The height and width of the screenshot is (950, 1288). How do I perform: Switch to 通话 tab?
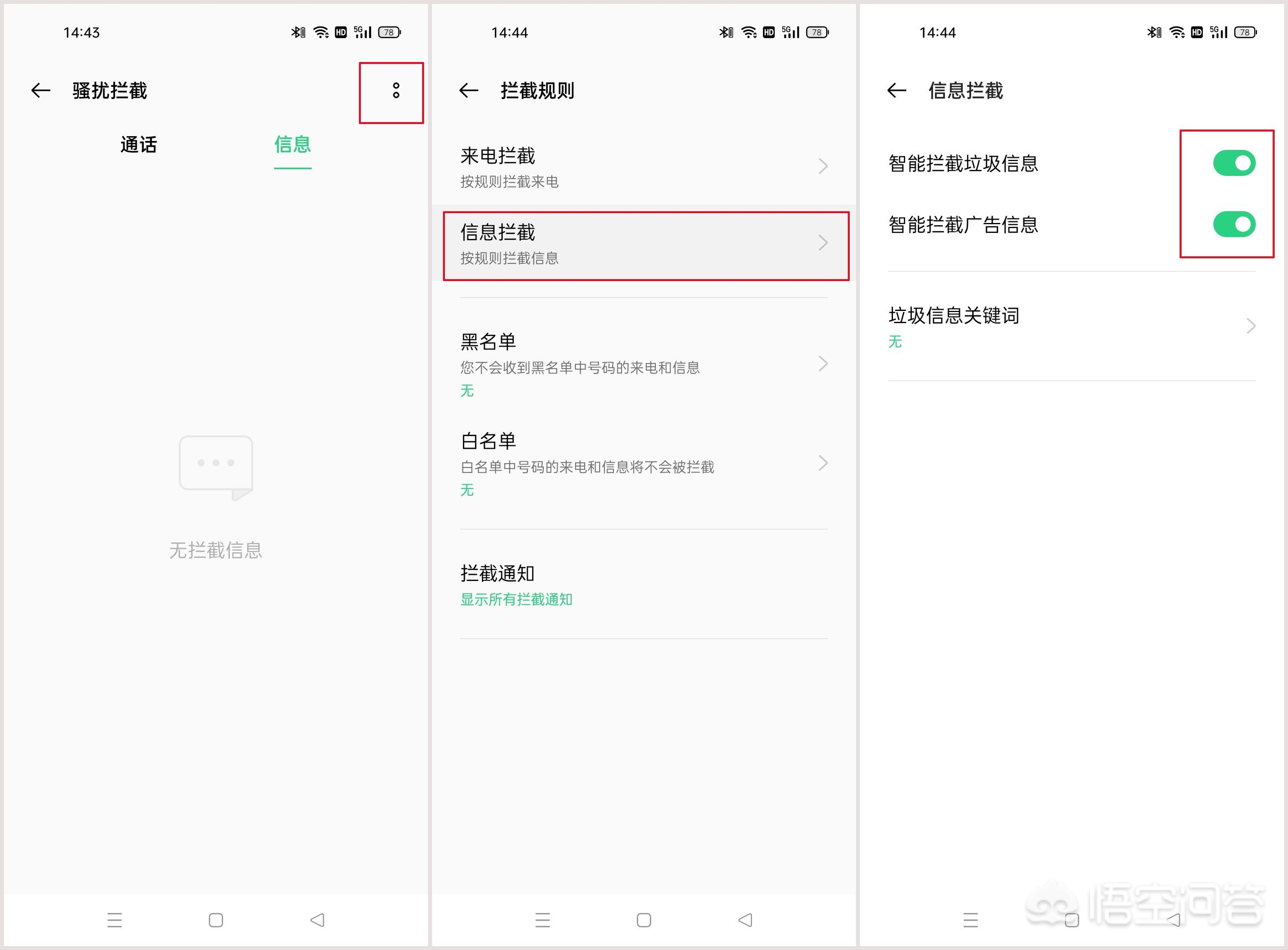pyautogui.click(x=138, y=144)
